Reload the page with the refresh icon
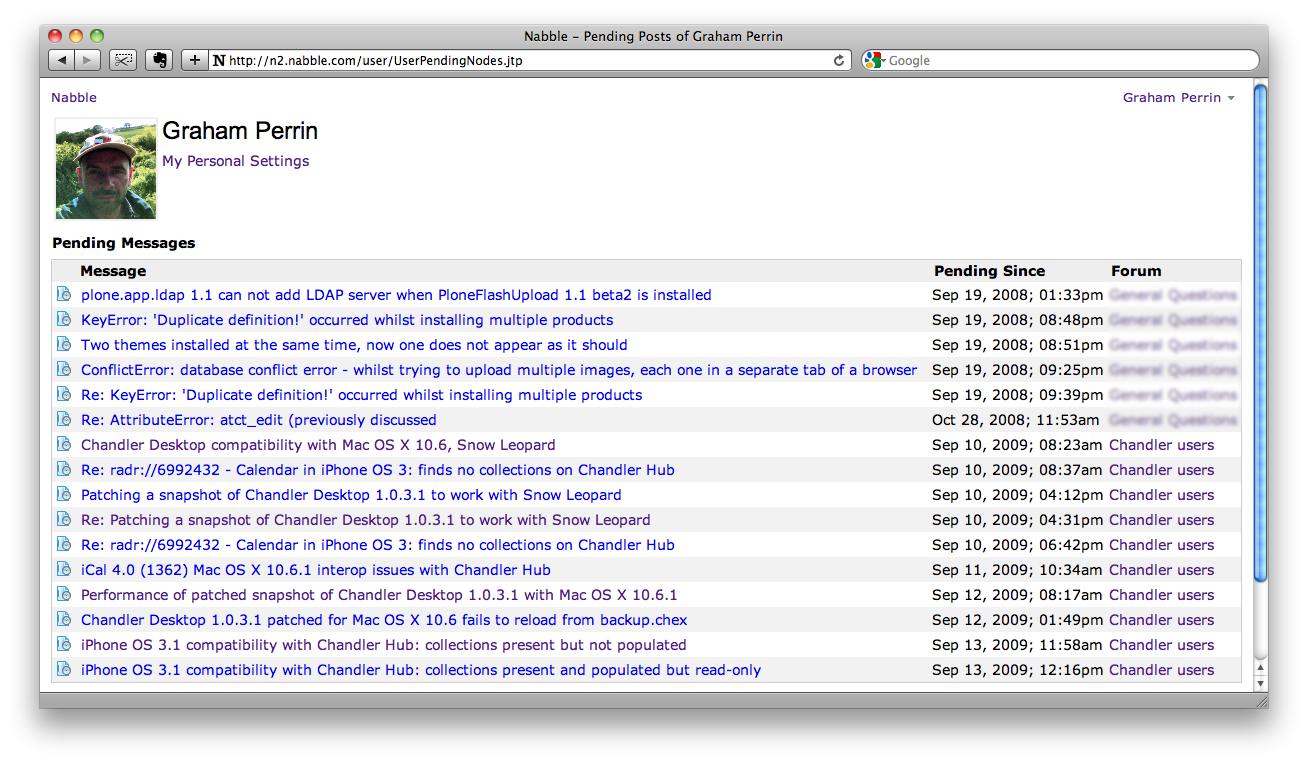The width and height of the screenshot is (1308, 763). click(839, 60)
